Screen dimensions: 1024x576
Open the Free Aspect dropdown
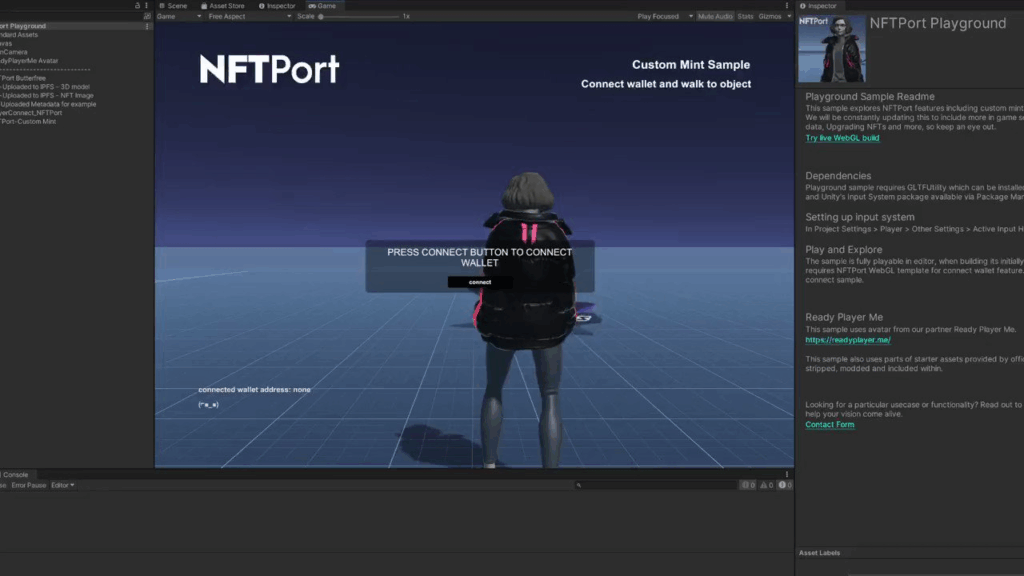coord(249,16)
